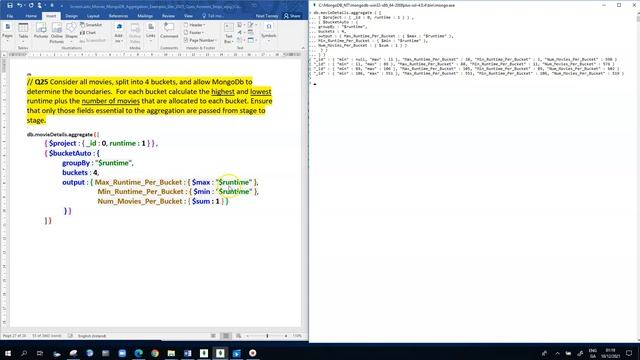This screenshot has height=360, width=640.
Task: Open the Header dropdown
Action: coord(195,25)
